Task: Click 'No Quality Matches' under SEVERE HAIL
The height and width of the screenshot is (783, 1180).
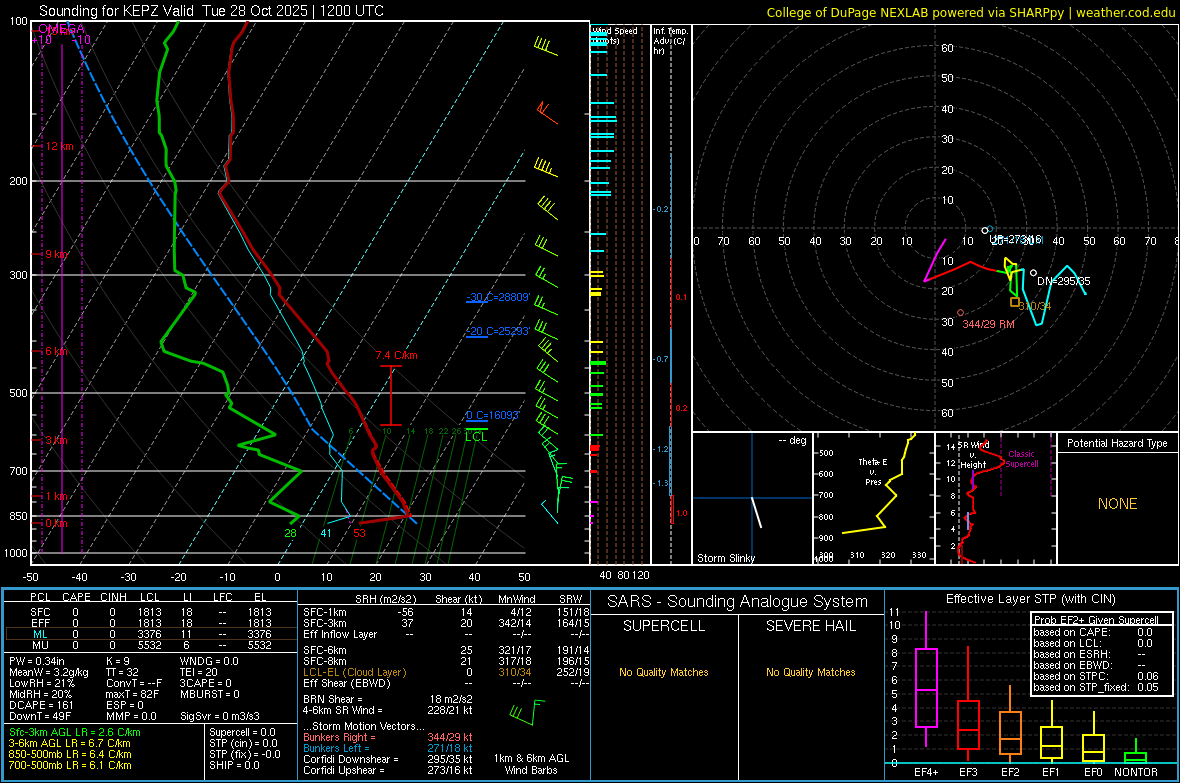Action: tap(810, 672)
